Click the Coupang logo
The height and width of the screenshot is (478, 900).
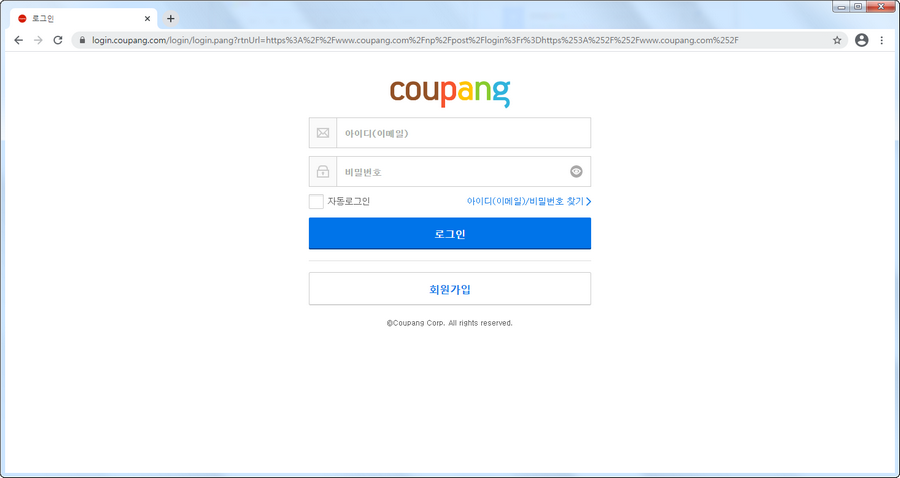(x=450, y=93)
